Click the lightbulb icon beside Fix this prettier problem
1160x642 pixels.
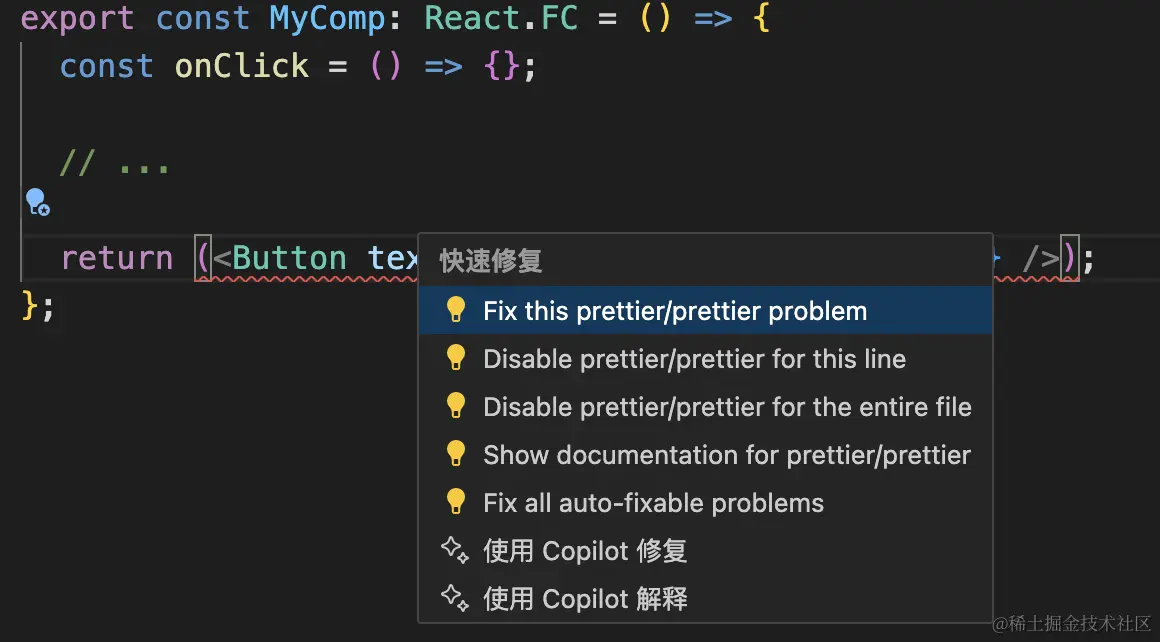click(456, 310)
